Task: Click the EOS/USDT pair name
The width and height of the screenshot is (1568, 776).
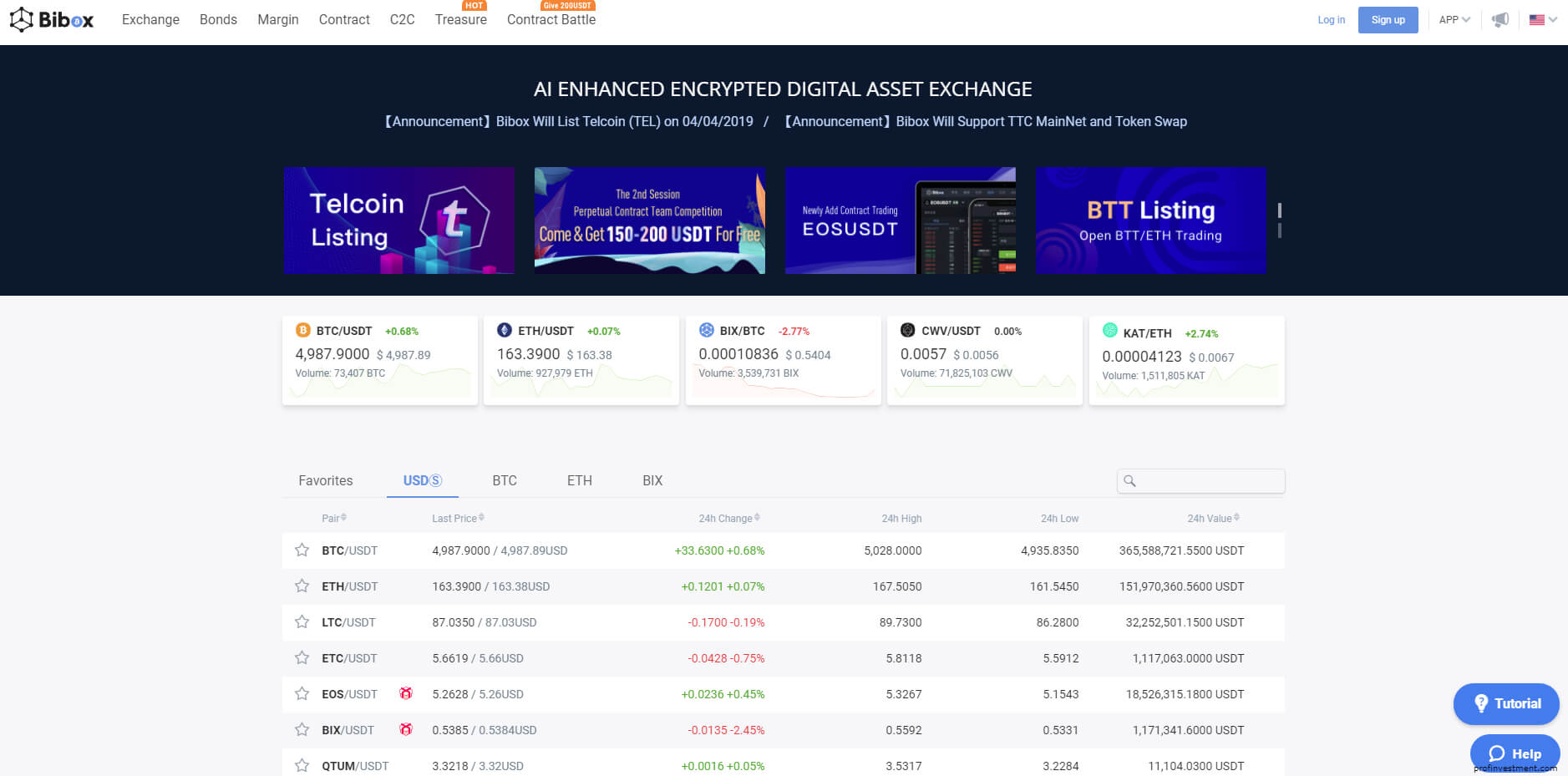Action: [349, 694]
